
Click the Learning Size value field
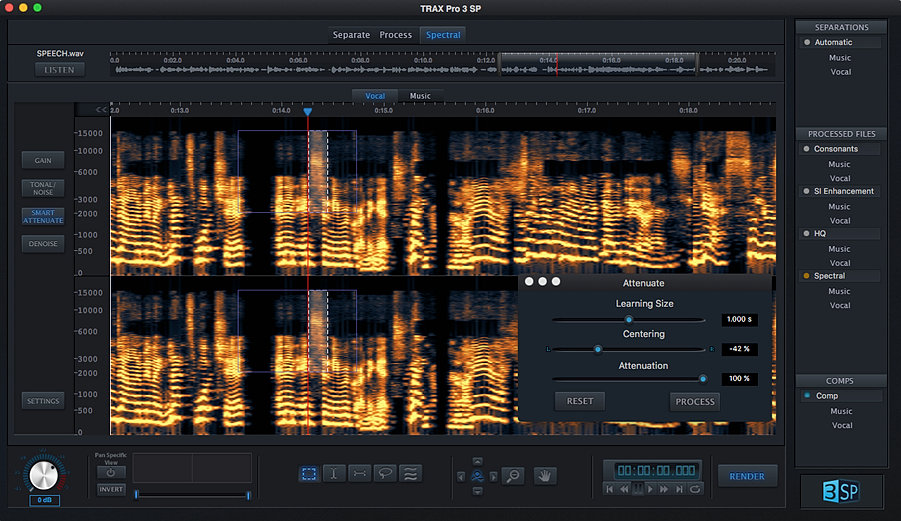click(741, 319)
